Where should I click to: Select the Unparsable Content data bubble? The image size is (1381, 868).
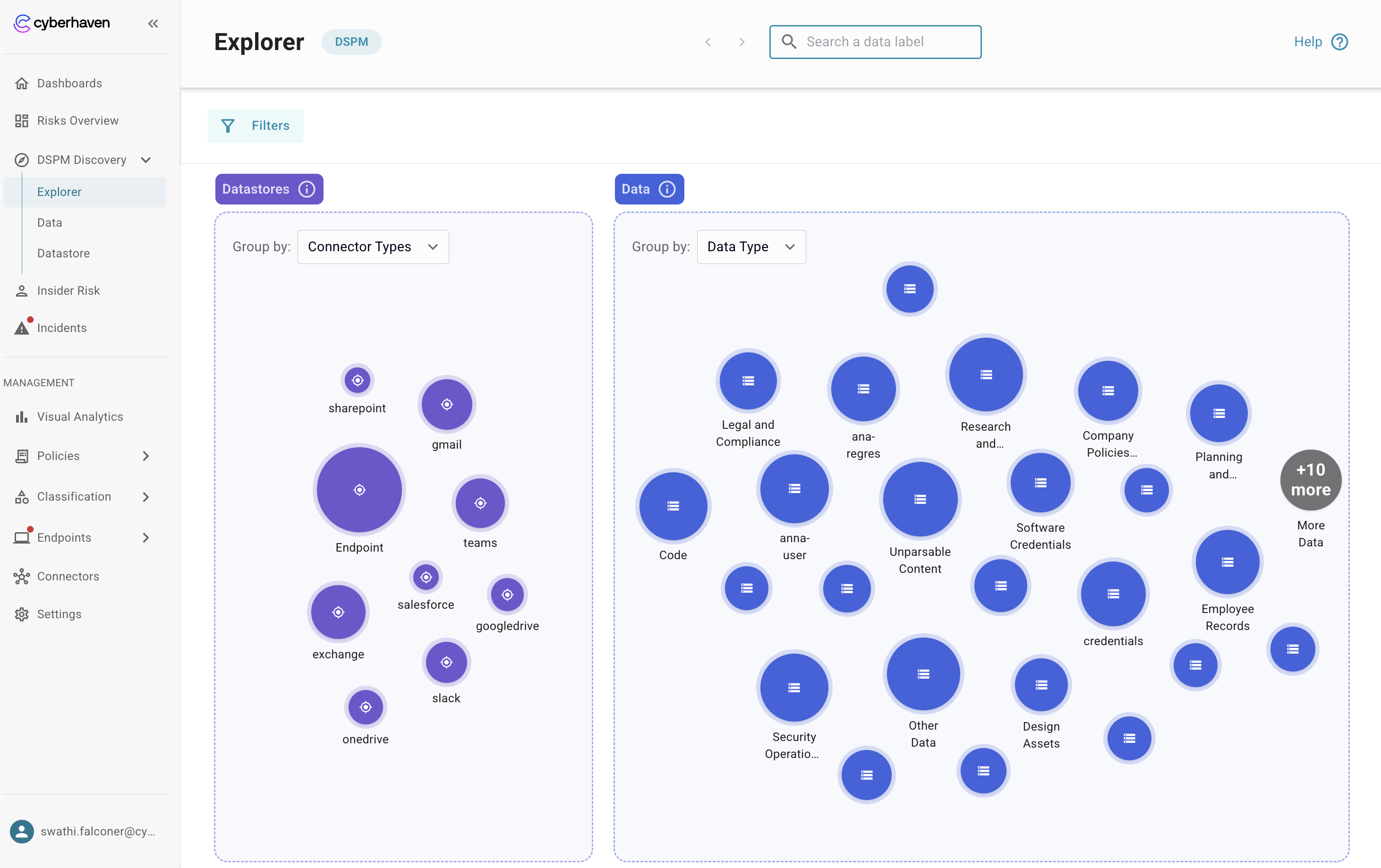pos(920,499)
